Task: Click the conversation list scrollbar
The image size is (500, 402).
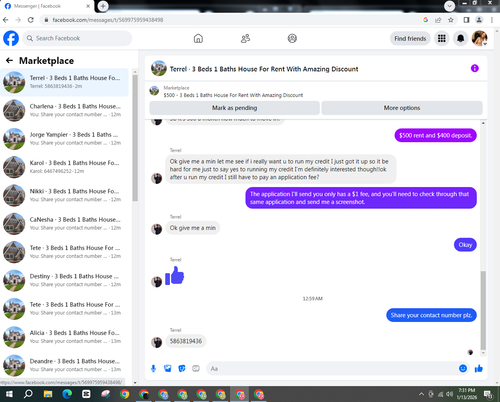Action: 135,138
